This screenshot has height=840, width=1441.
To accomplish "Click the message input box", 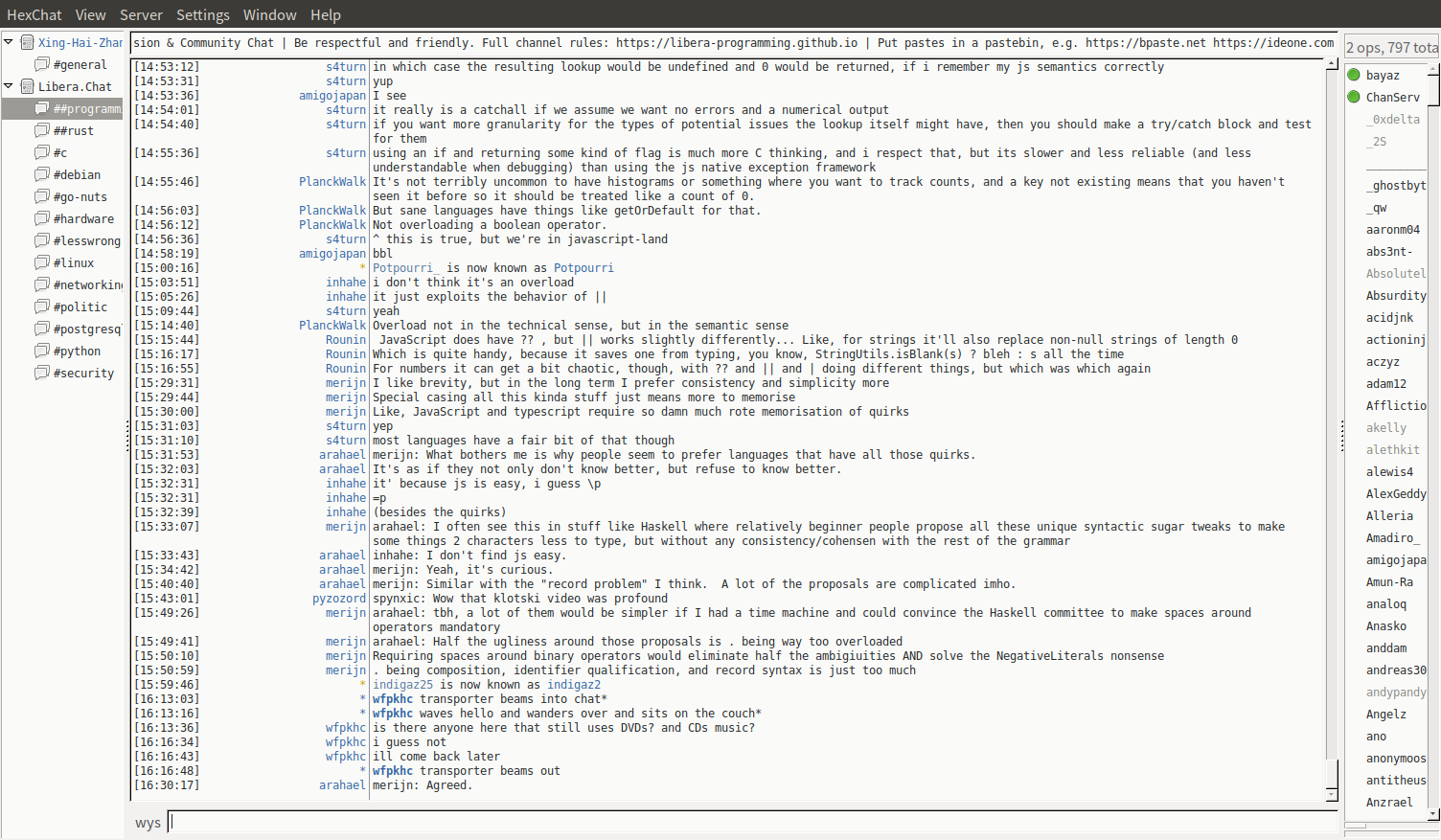I will point(753,822).
